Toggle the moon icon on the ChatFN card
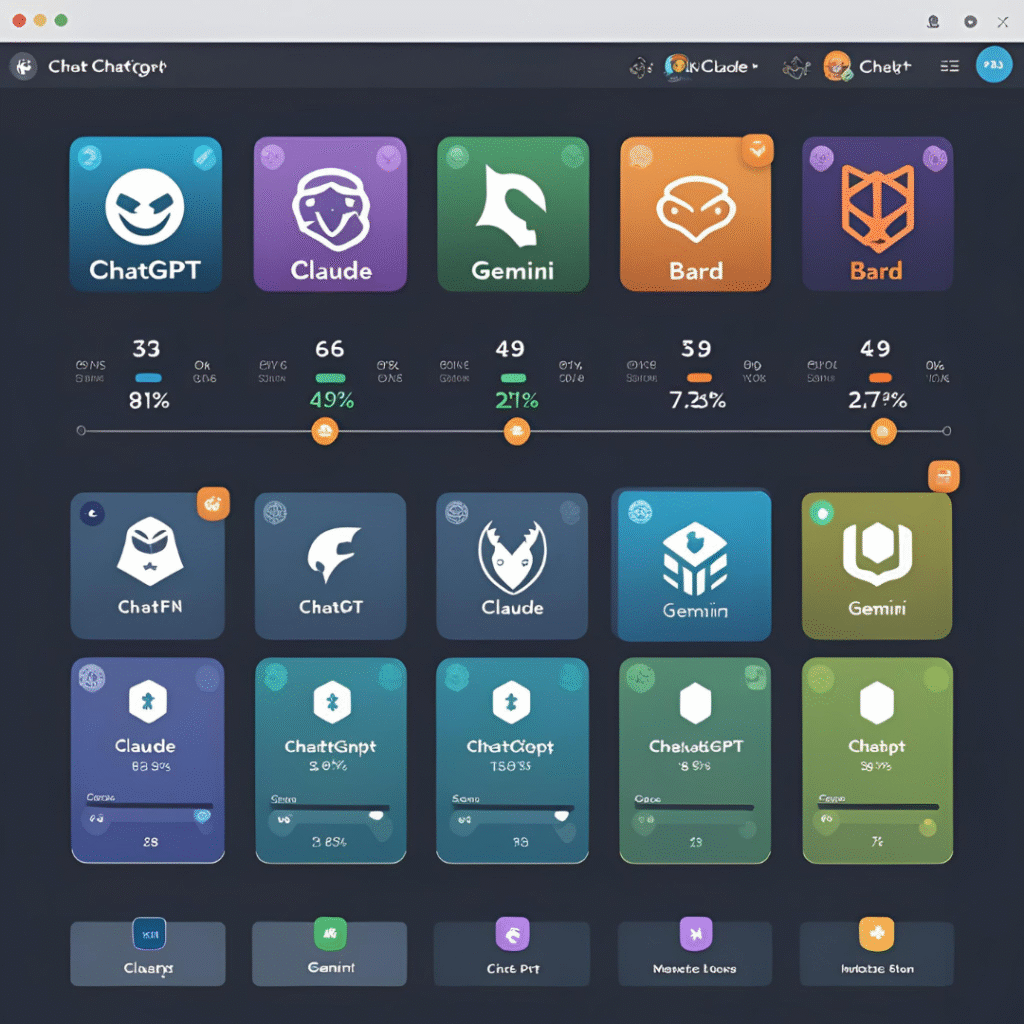The image size is (1024, 1024). pyautogui.click(x=92, y=513)
